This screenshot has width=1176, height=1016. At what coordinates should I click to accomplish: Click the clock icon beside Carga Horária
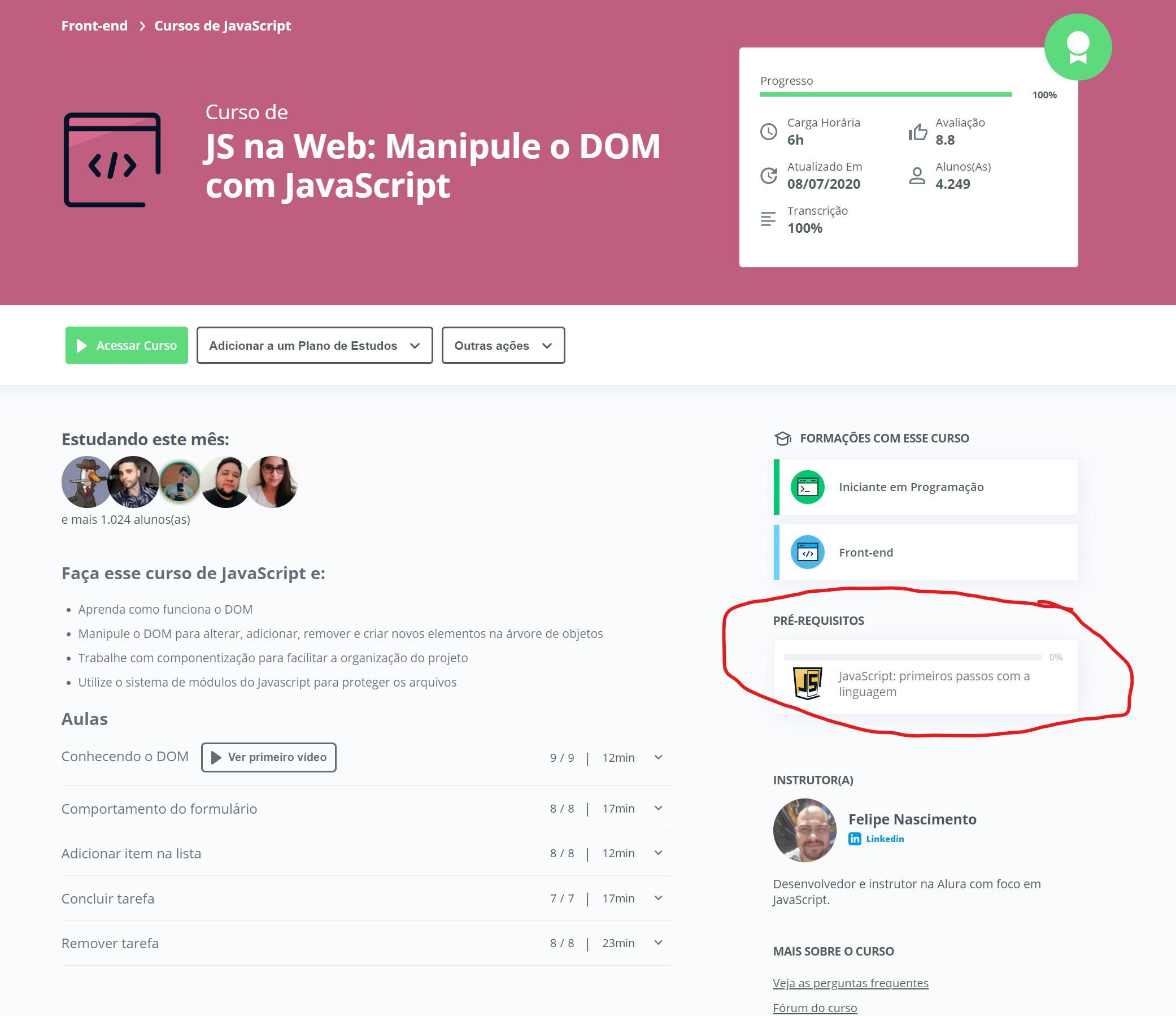pyautogui.click(x=769, y=132)
